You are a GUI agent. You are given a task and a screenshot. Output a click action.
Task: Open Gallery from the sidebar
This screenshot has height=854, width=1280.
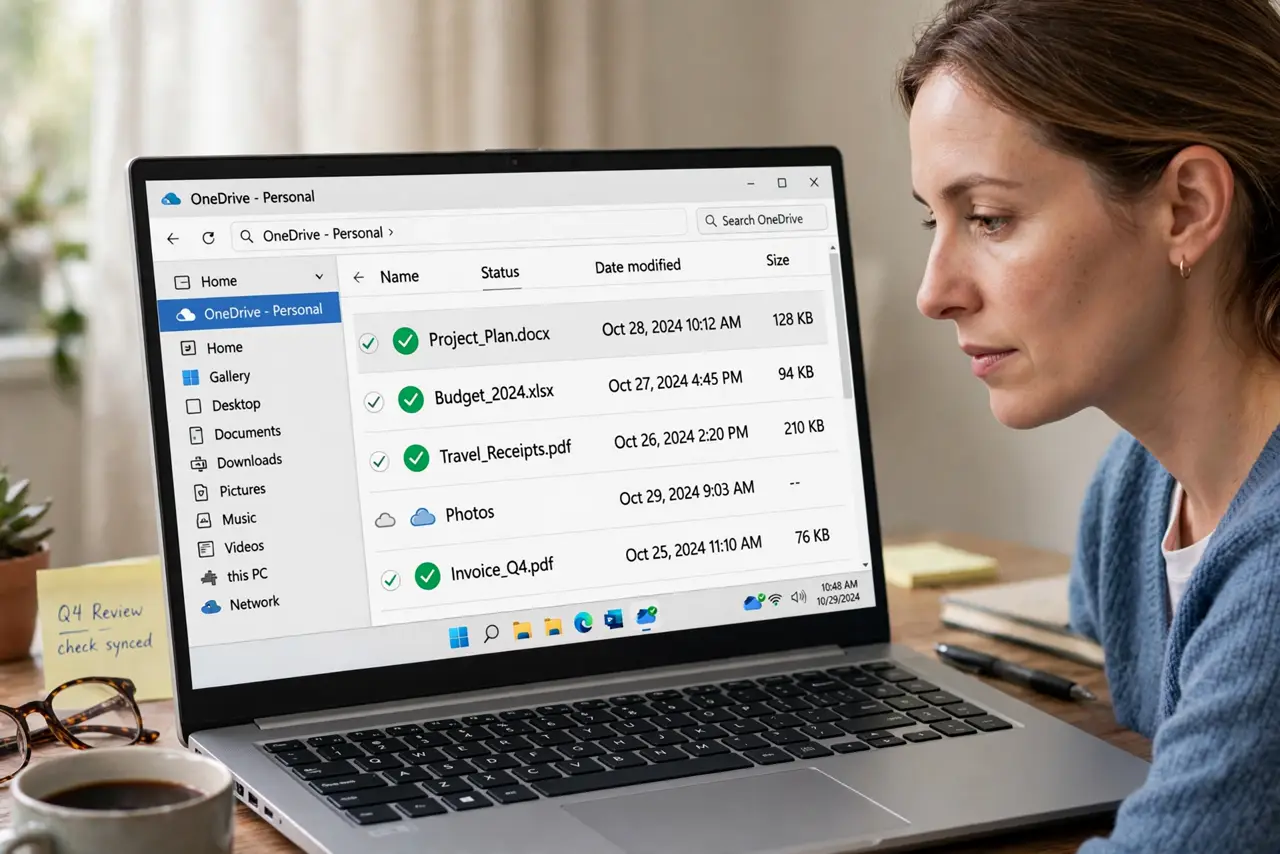pos(217,377)
